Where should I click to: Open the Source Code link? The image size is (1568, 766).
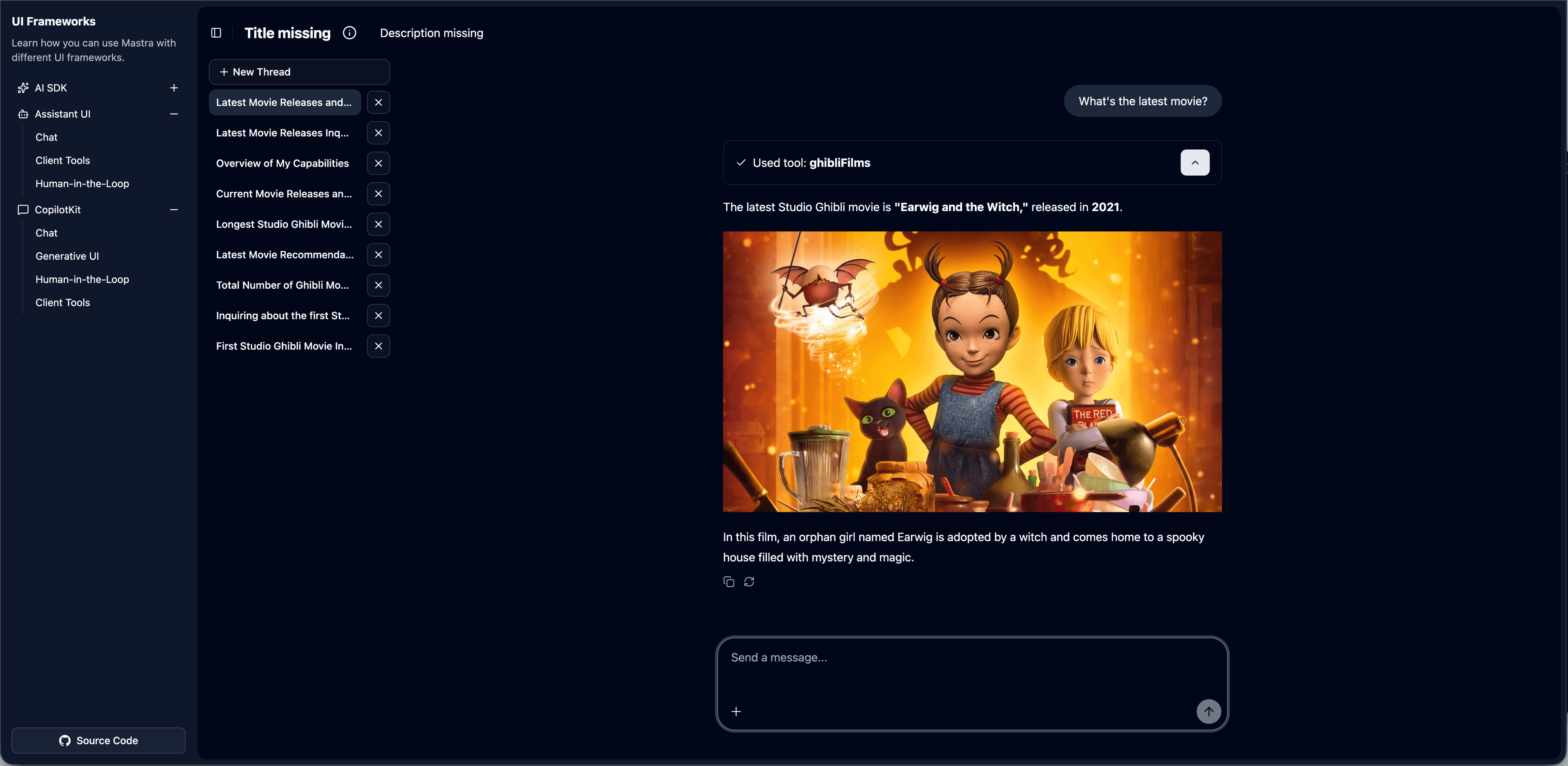click(x=98, y=740)
